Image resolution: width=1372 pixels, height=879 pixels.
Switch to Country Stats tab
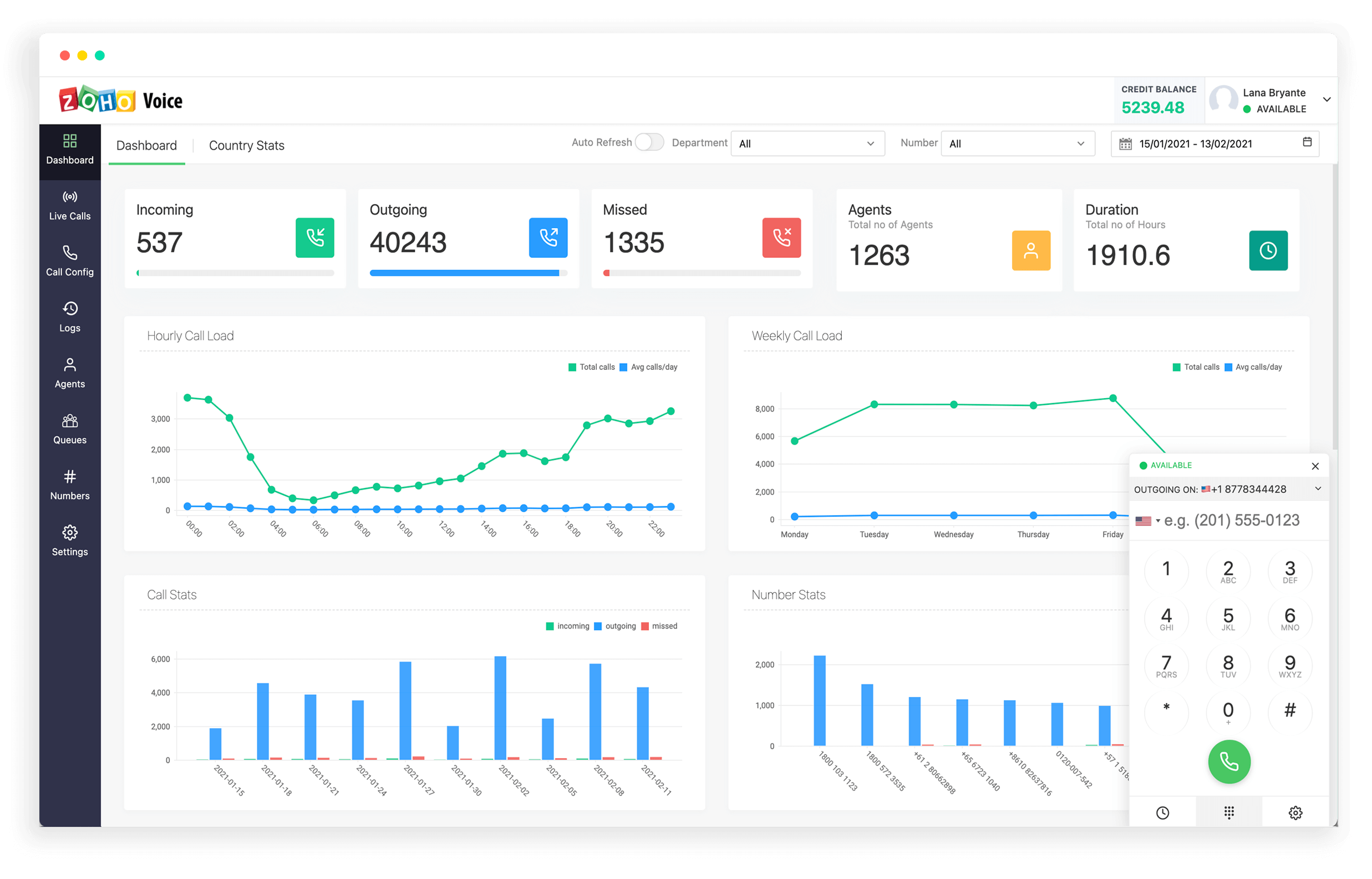click(246, 145)
